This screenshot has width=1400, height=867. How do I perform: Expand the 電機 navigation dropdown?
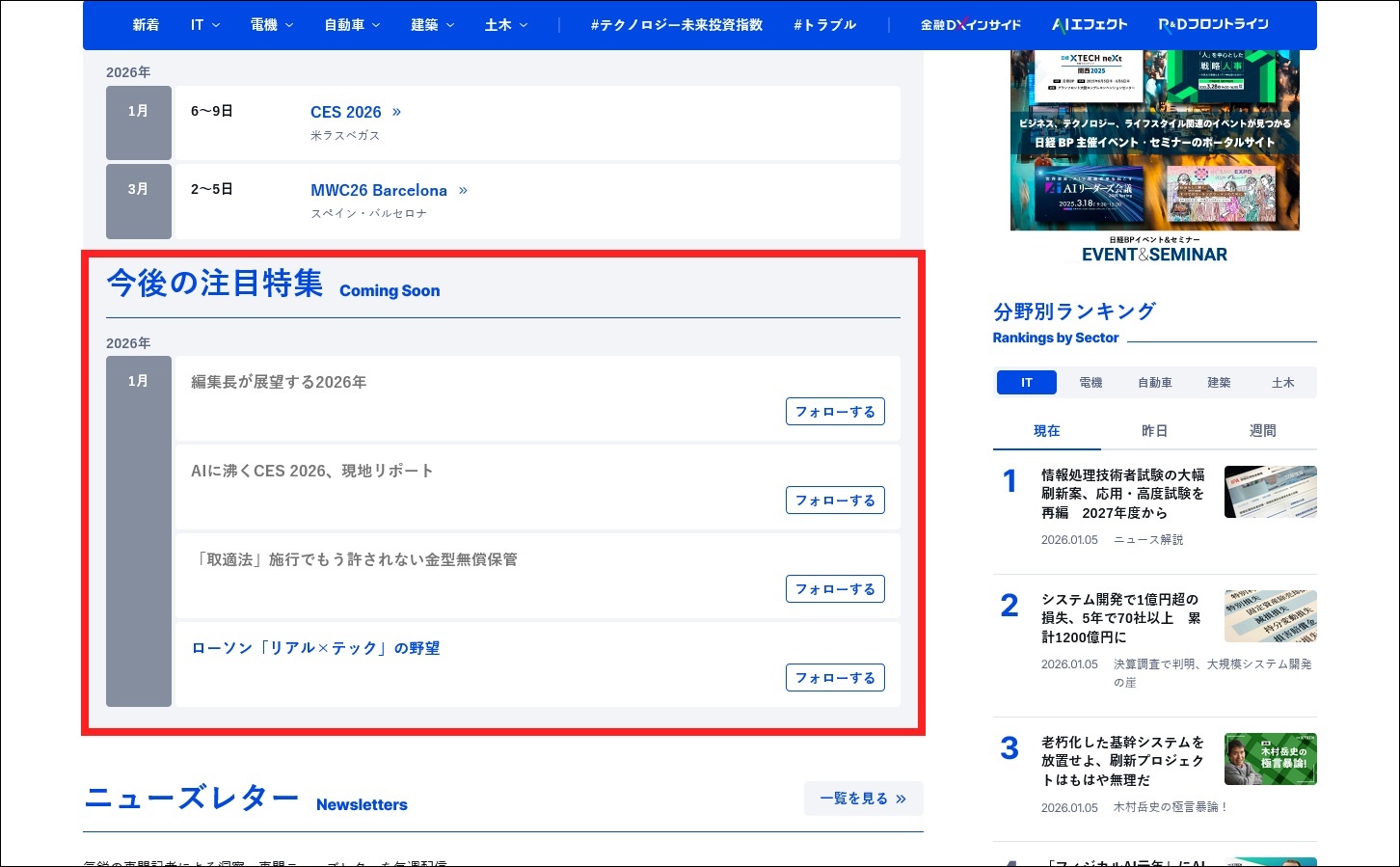pos(270,25)
